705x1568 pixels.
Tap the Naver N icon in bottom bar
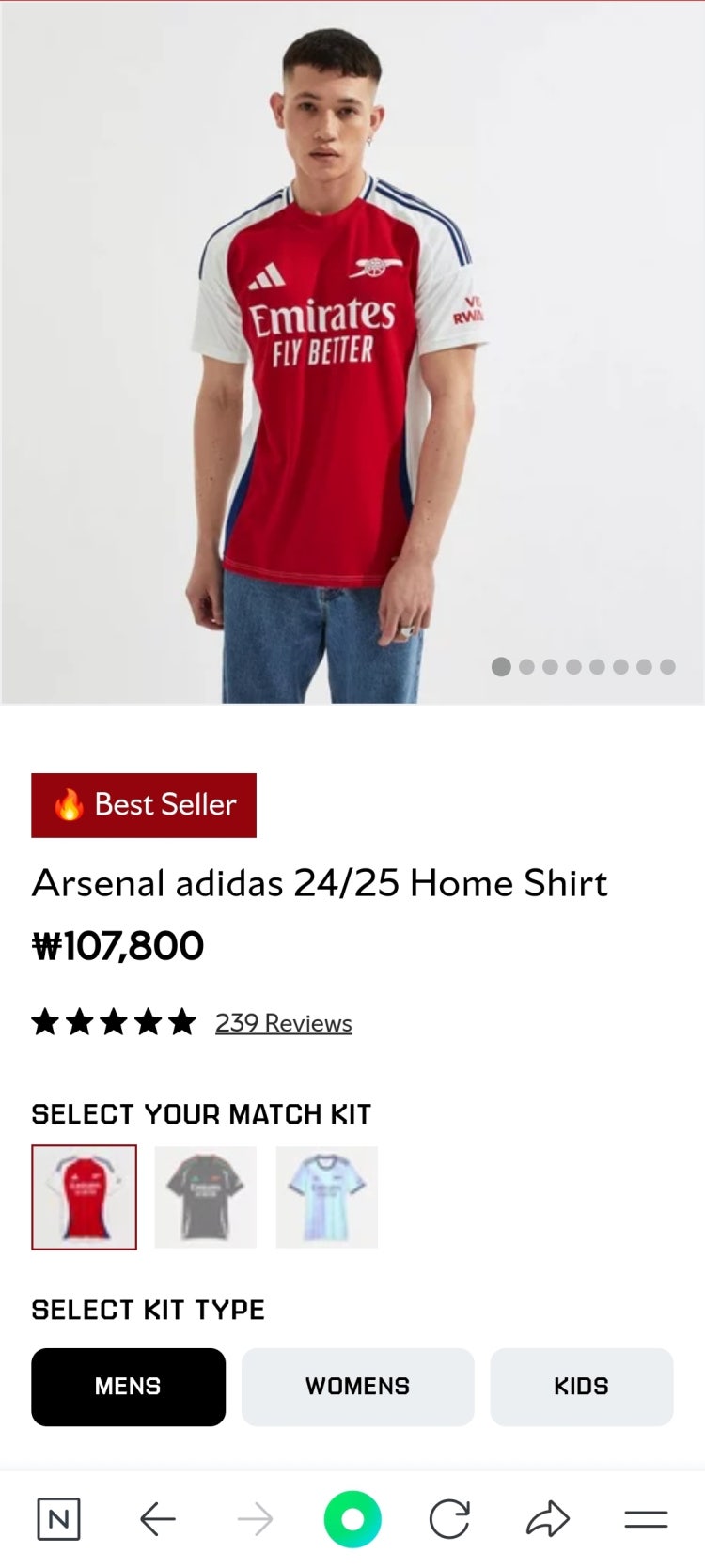coord(58,1519)
